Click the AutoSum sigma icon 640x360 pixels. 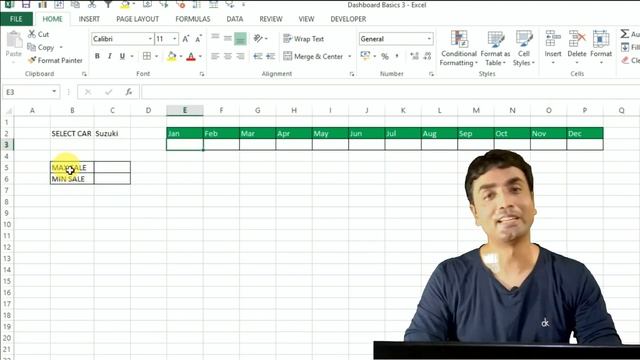click(x=625, y=34)
